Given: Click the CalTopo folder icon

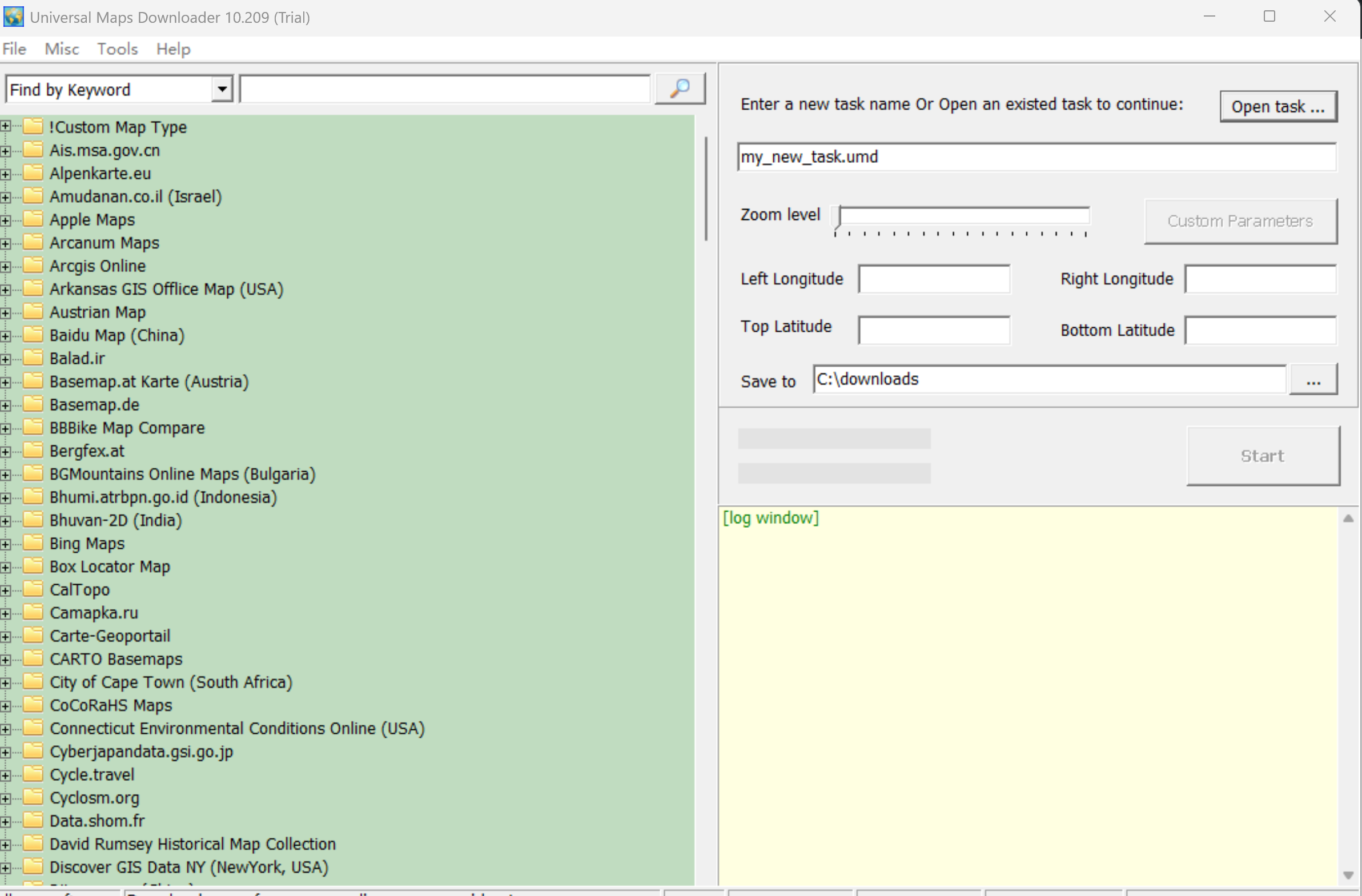Looking at the screenshot, I should point(33,589).
